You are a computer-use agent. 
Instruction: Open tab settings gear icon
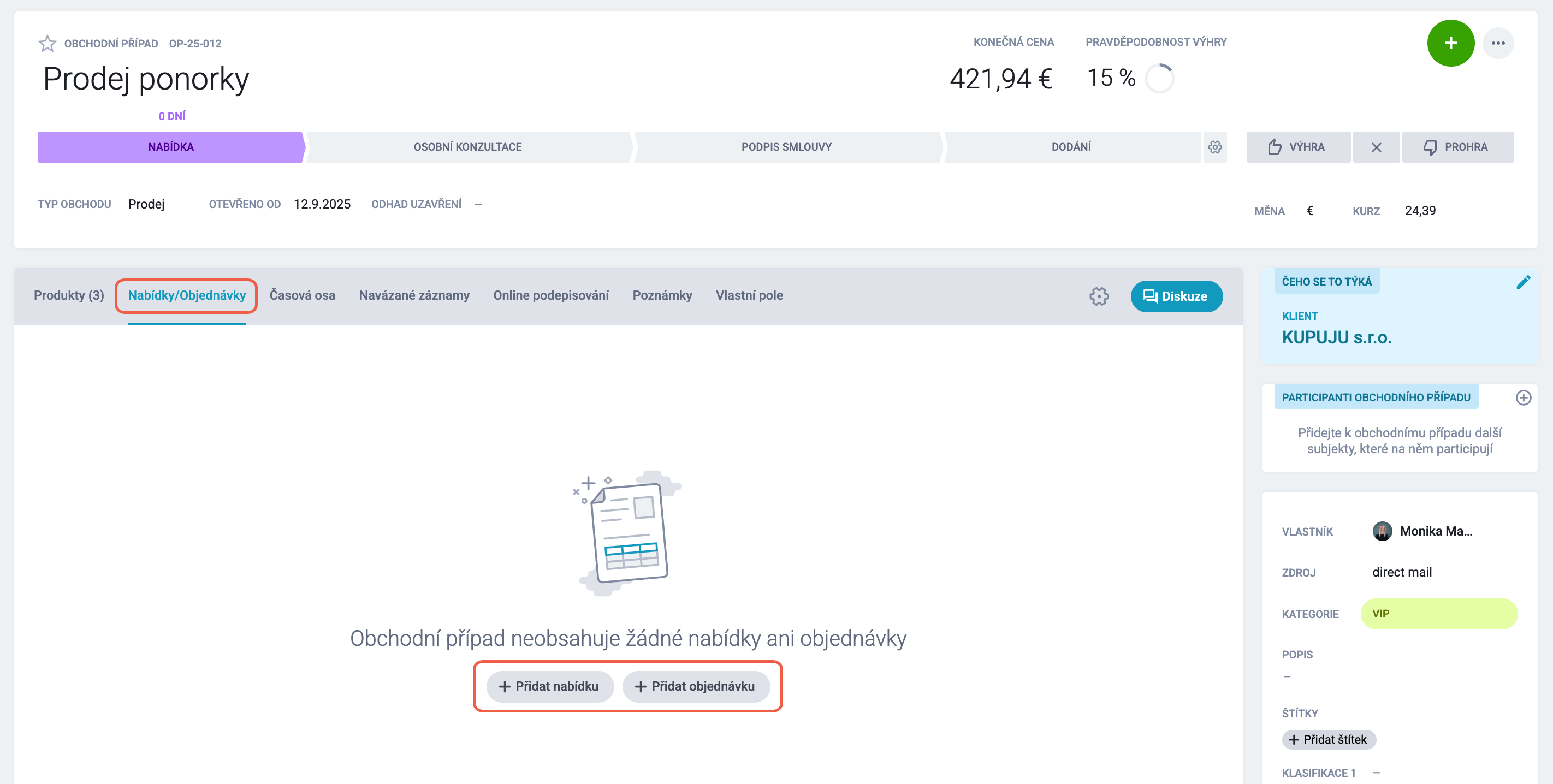pyautogui.click(x=1099, y=296)
